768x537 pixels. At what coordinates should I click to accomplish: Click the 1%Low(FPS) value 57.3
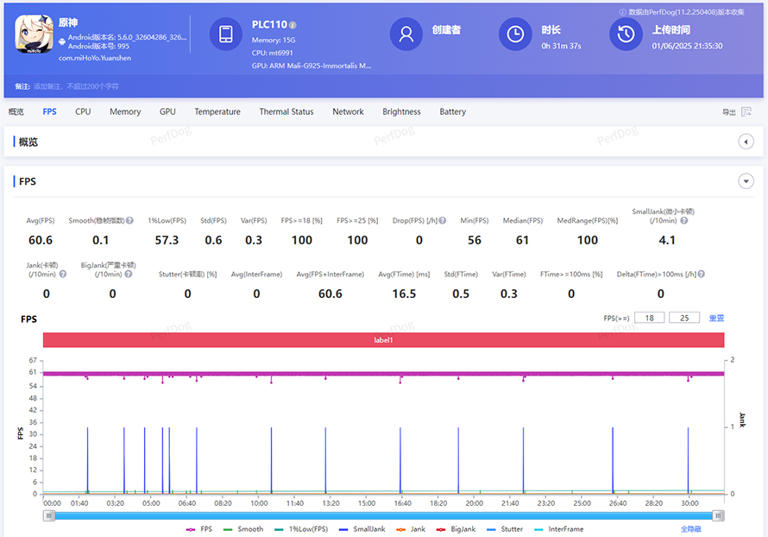click(x=167, y=240)
